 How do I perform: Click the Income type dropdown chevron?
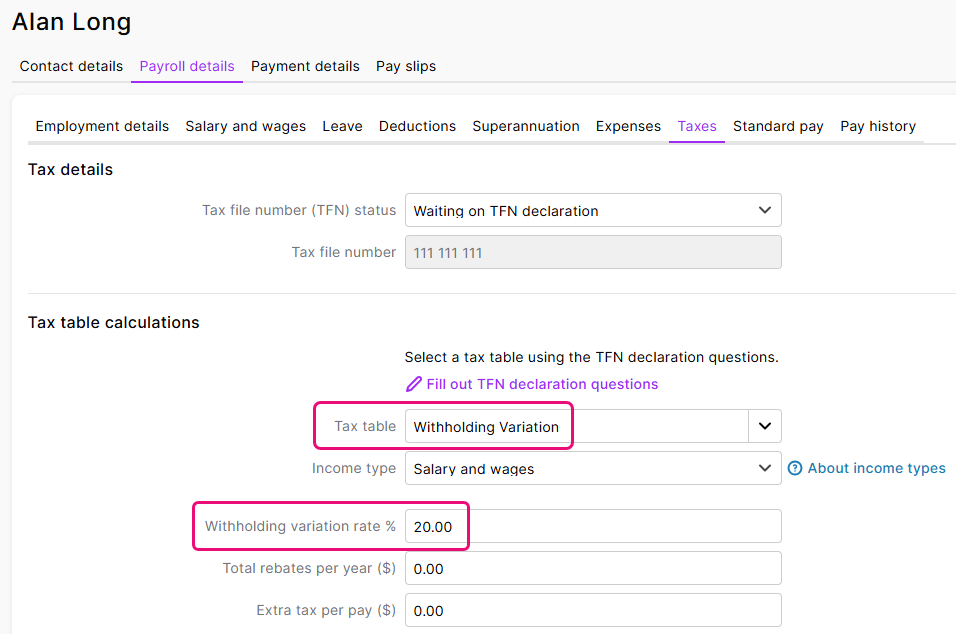pyautogui.click(x=764, y=468)
